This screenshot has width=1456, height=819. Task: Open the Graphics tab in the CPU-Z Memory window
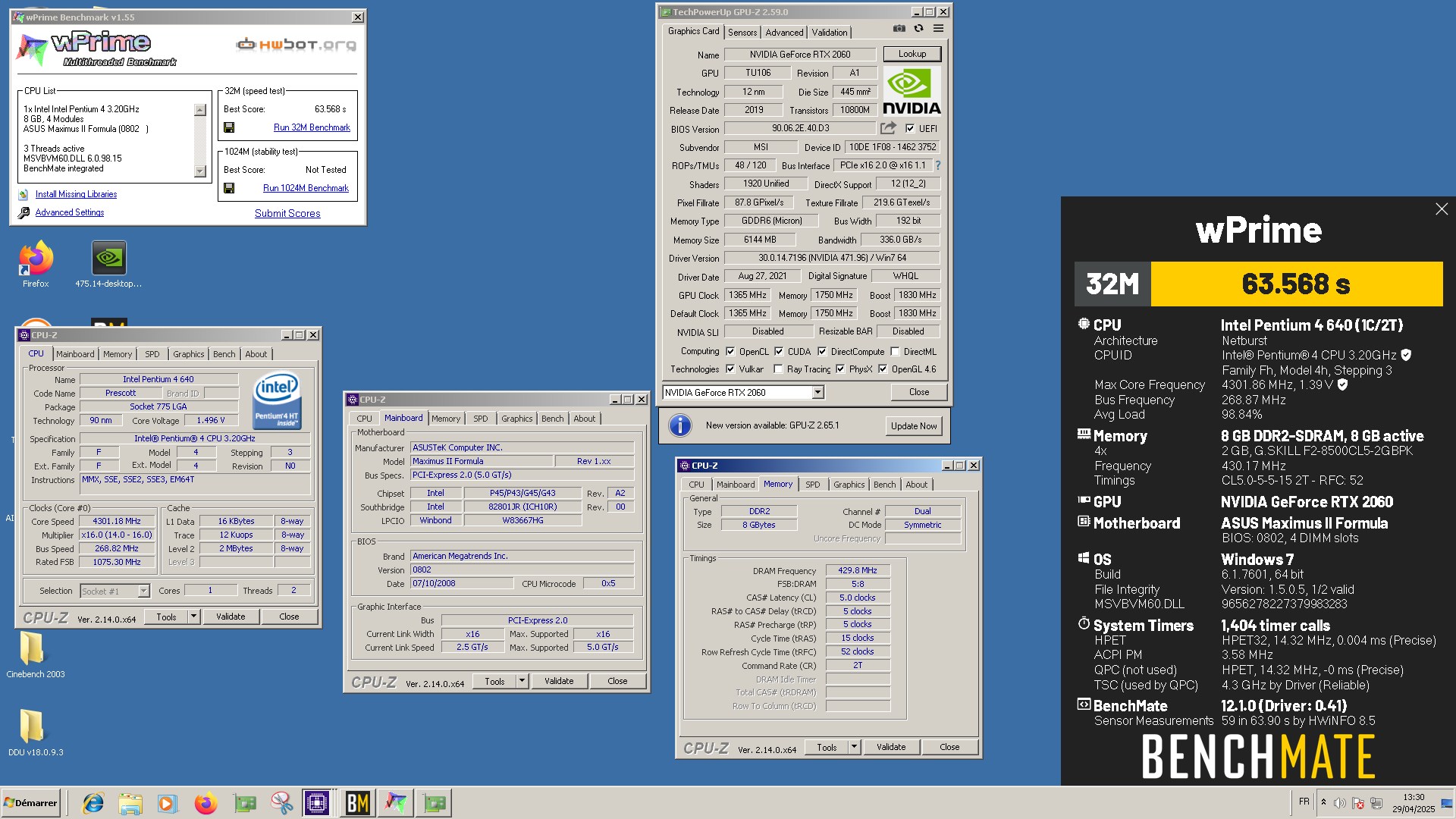(849, 485)
